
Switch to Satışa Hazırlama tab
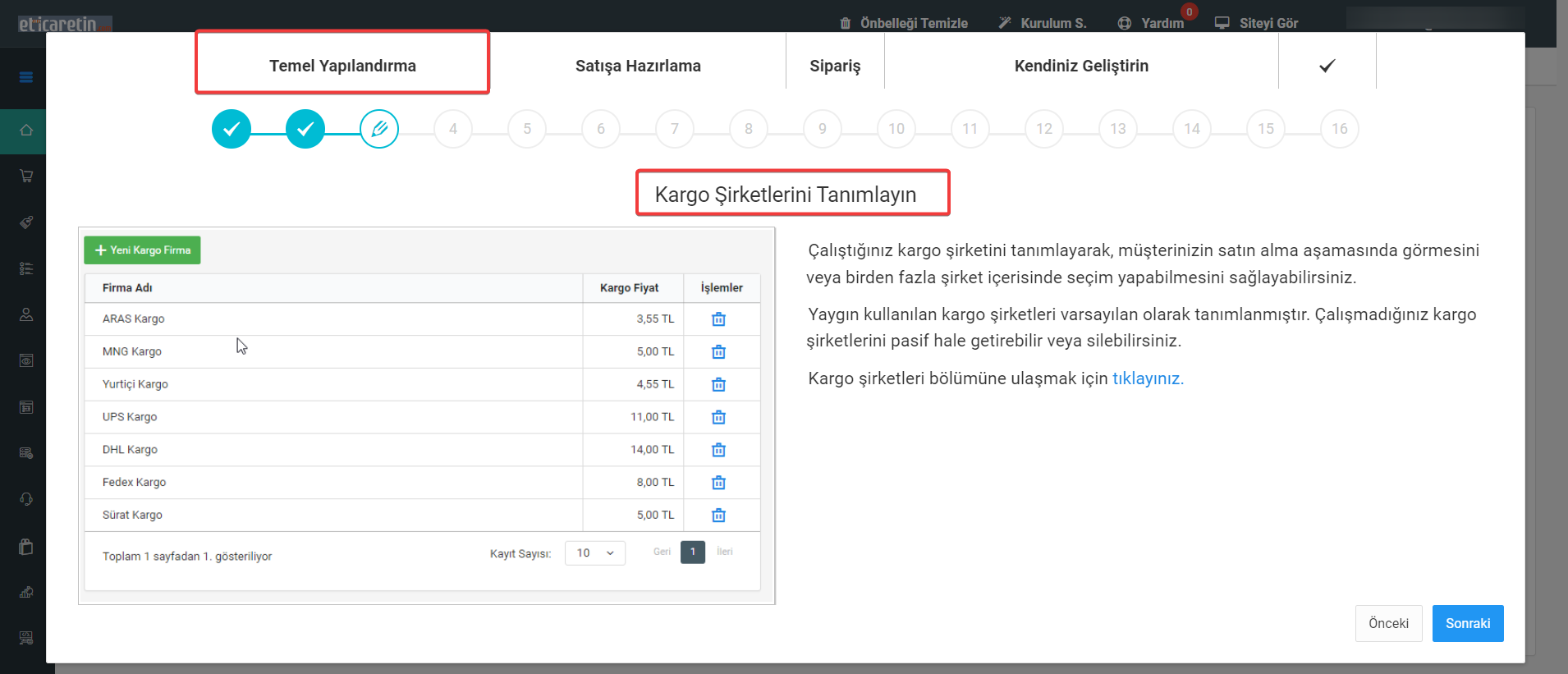pos(638,66)
